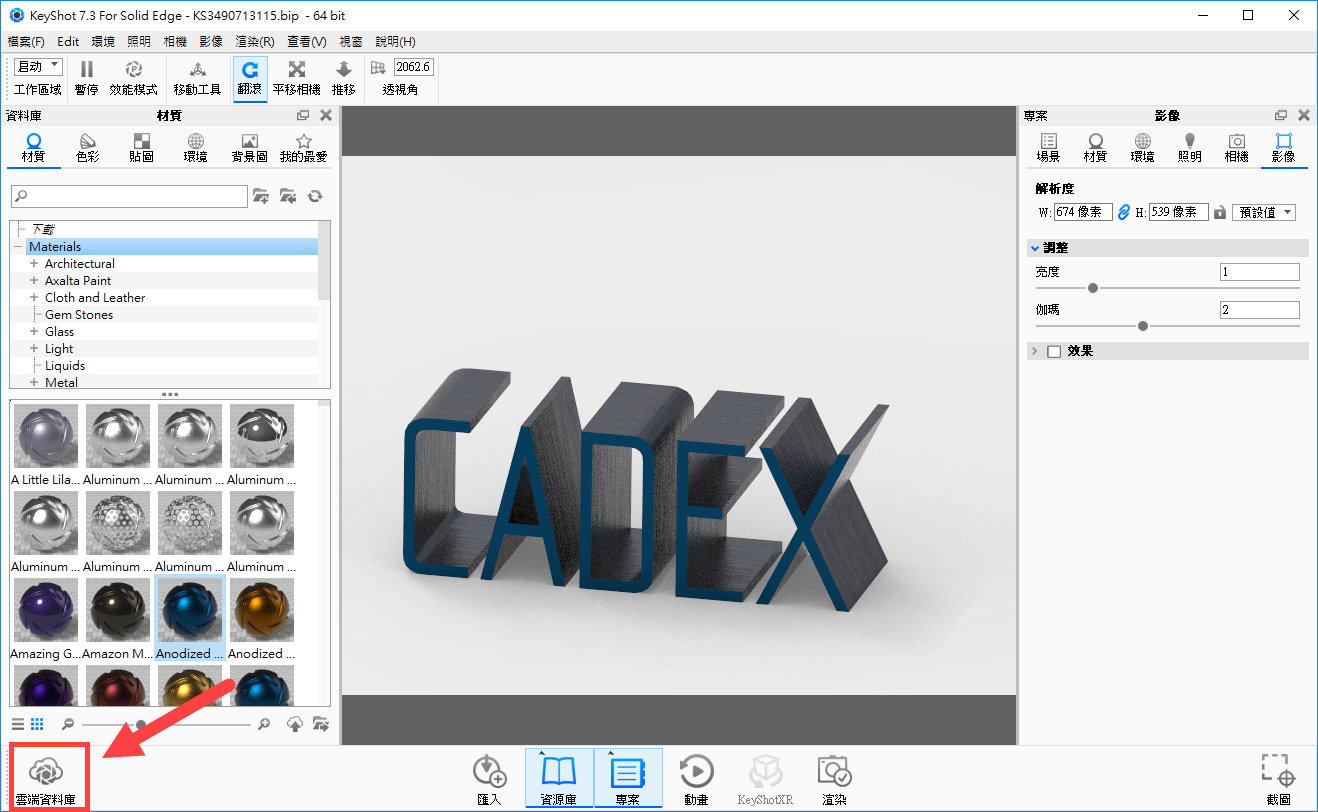Switch to library Textures (貼圖) tab

coord(141,148)
